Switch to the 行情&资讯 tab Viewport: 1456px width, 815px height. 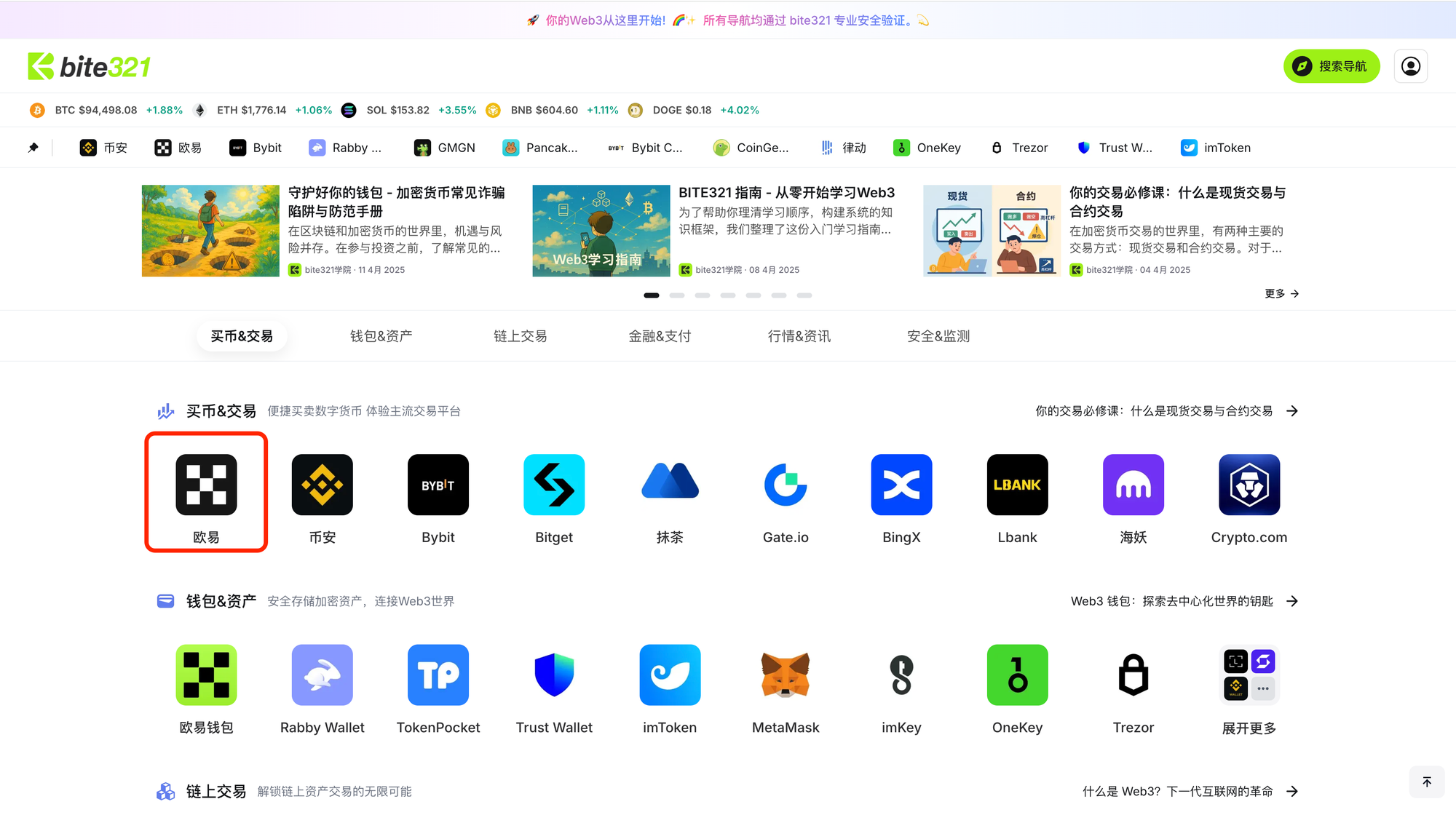[799, 335]
